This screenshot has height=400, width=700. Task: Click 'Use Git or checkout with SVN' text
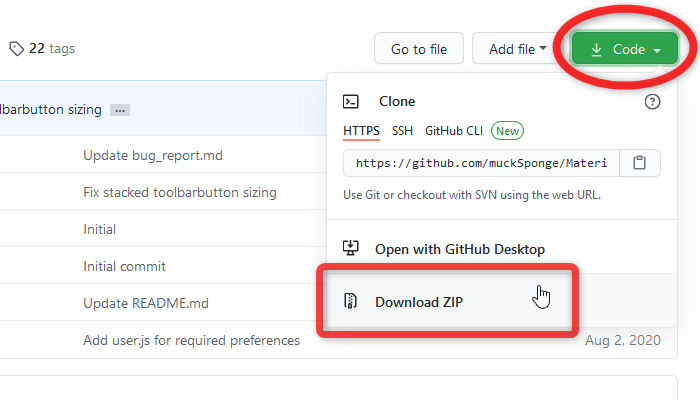[x=472, y=195]
